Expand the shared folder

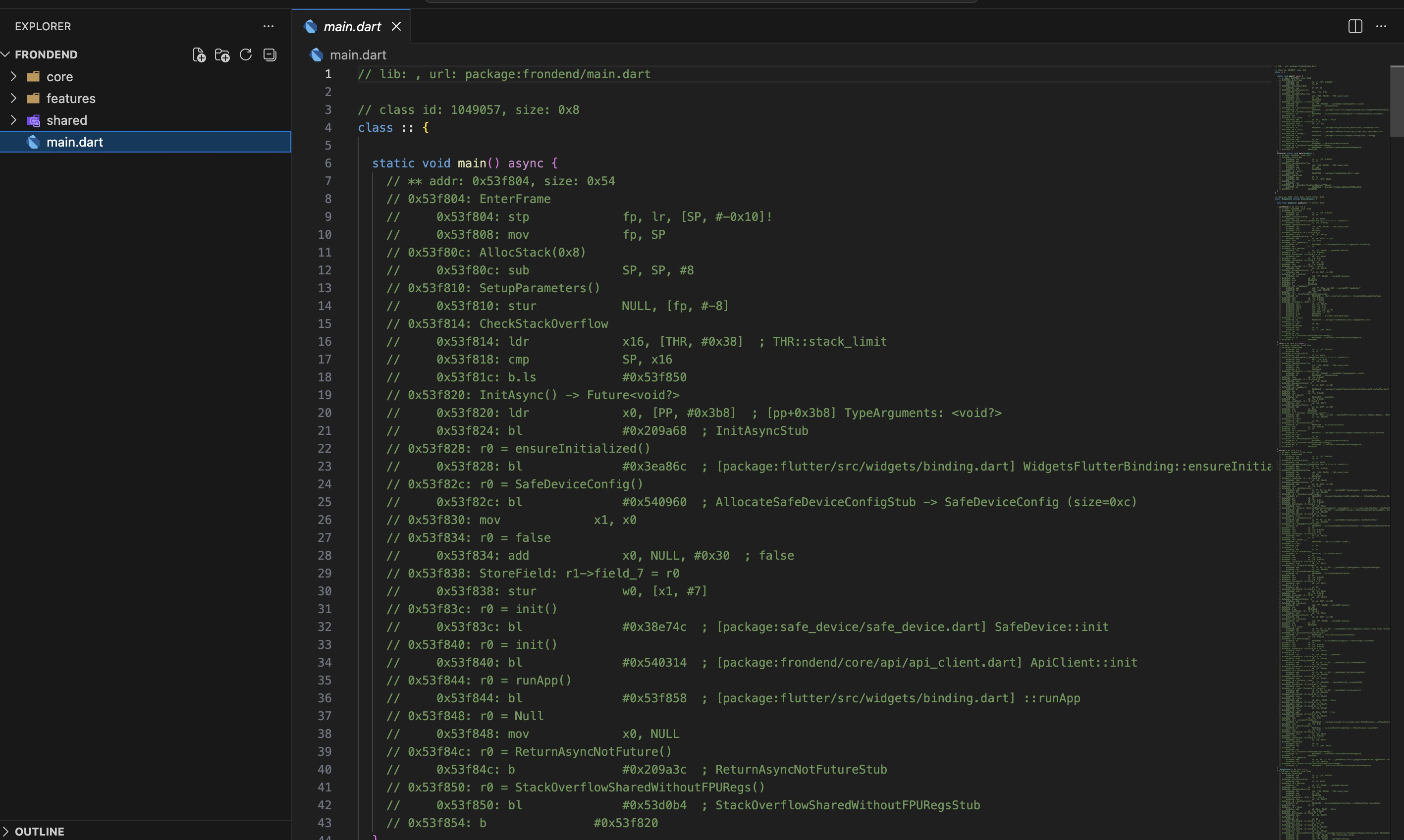coord(13,120)
